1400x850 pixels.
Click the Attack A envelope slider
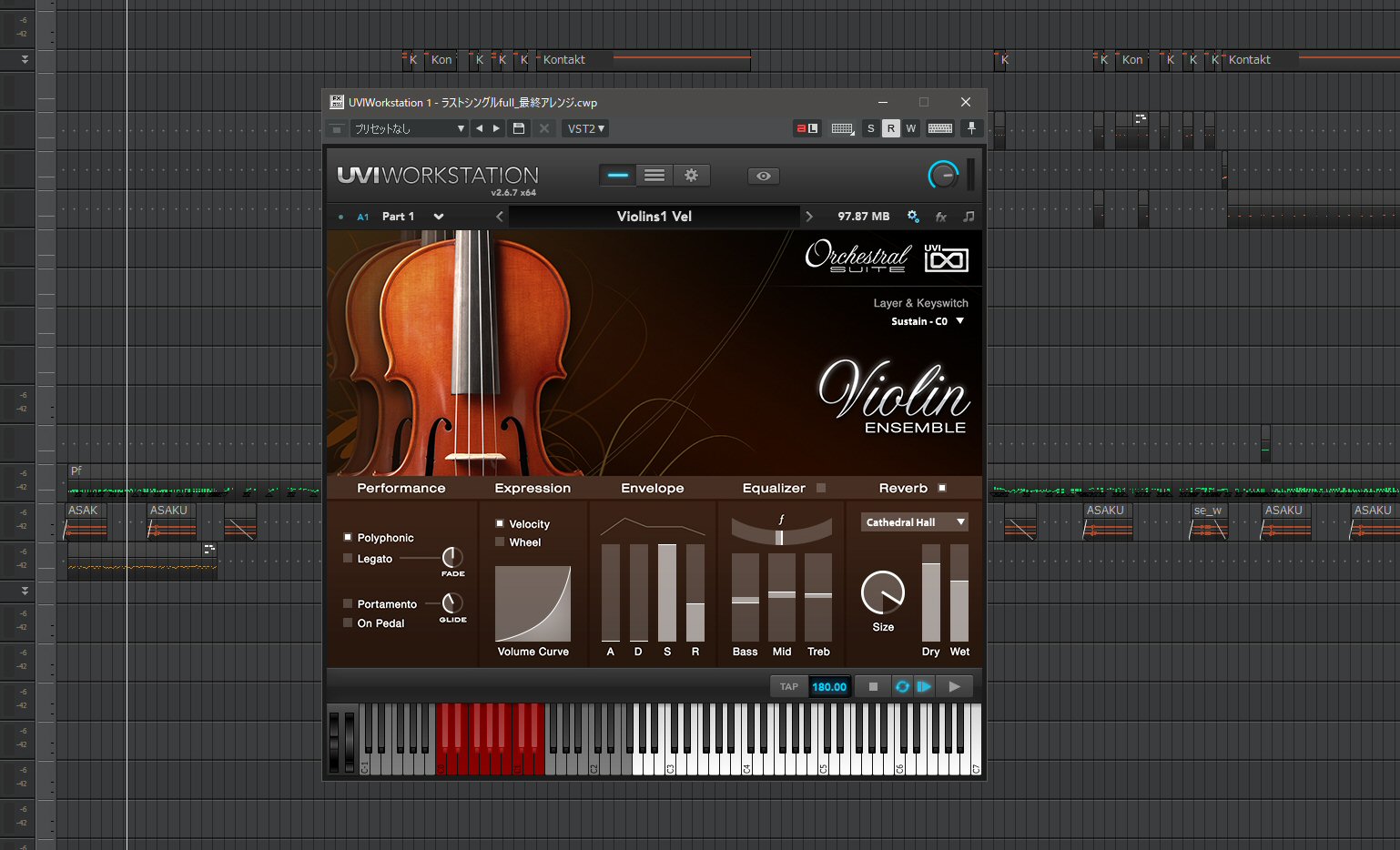click(611, 592)
